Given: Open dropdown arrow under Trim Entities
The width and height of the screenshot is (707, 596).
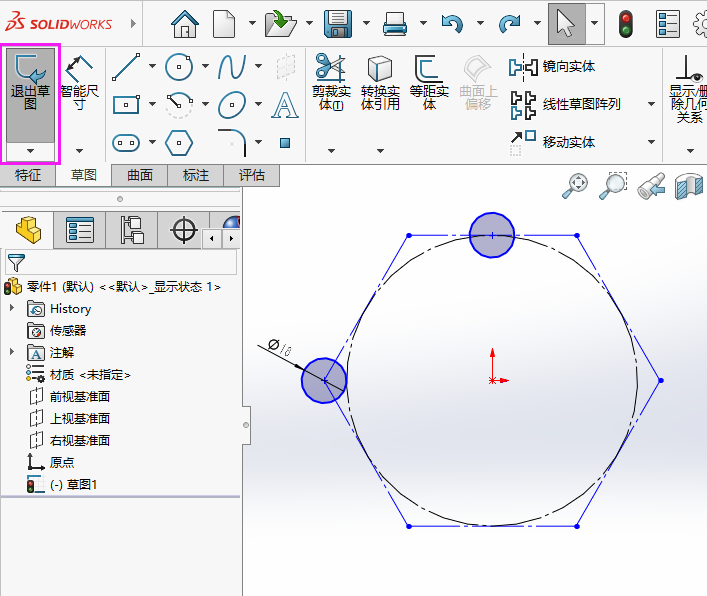Looking at the screenshot, I should pyautogui.click(x=331, y=151).
